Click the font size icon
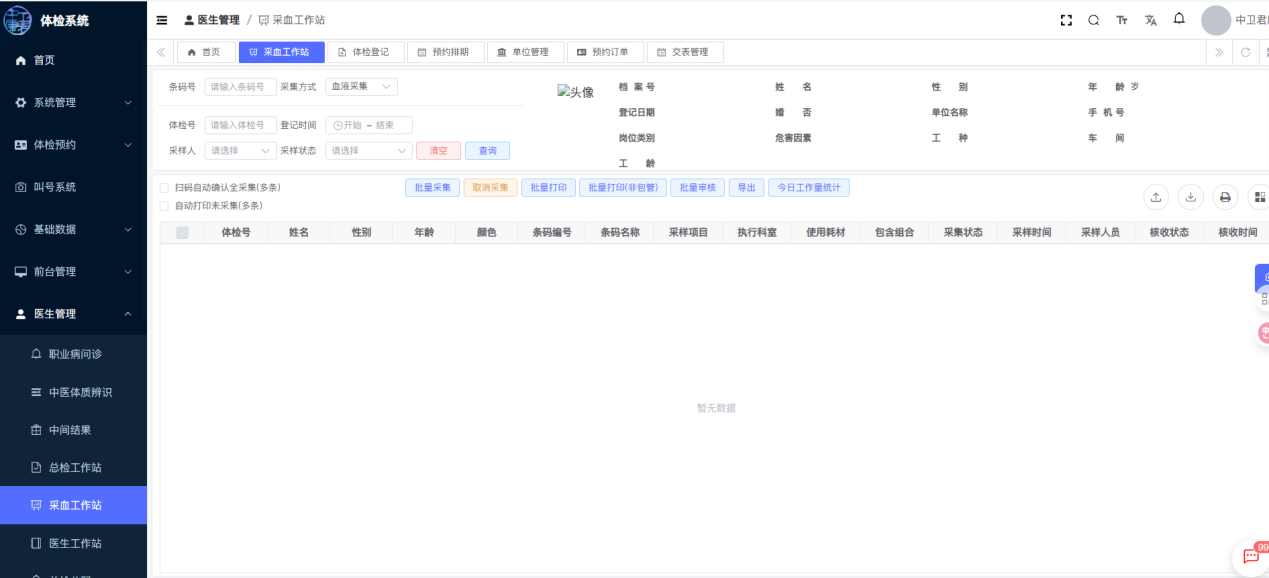The width and height of the screenshot is (1269, 578). click(1122, 20)
